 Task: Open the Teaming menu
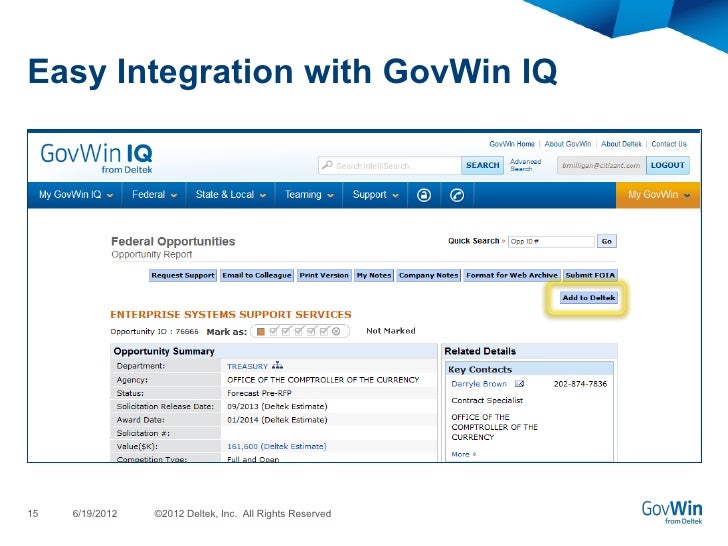(x=309, y=195)
